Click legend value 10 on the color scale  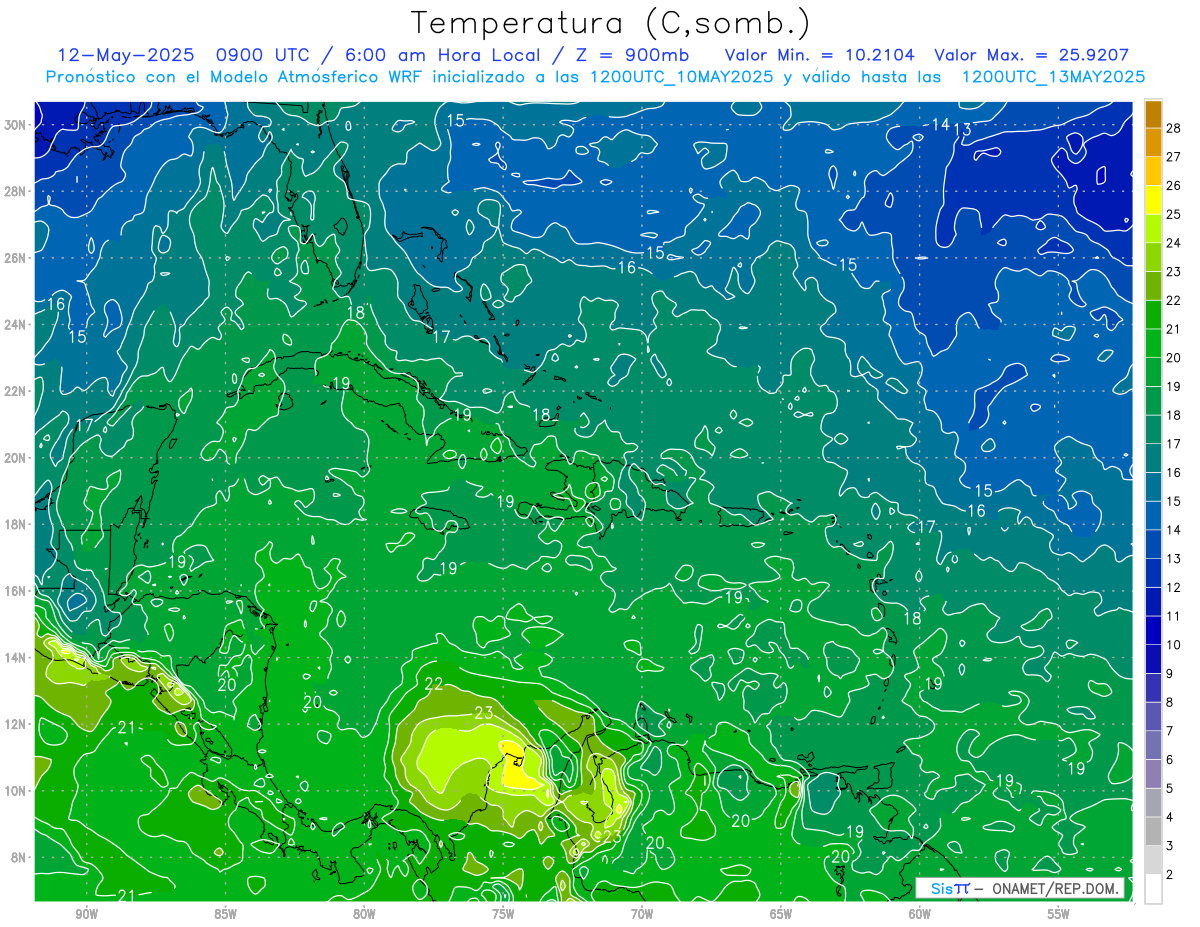[x=1174, y=645]
